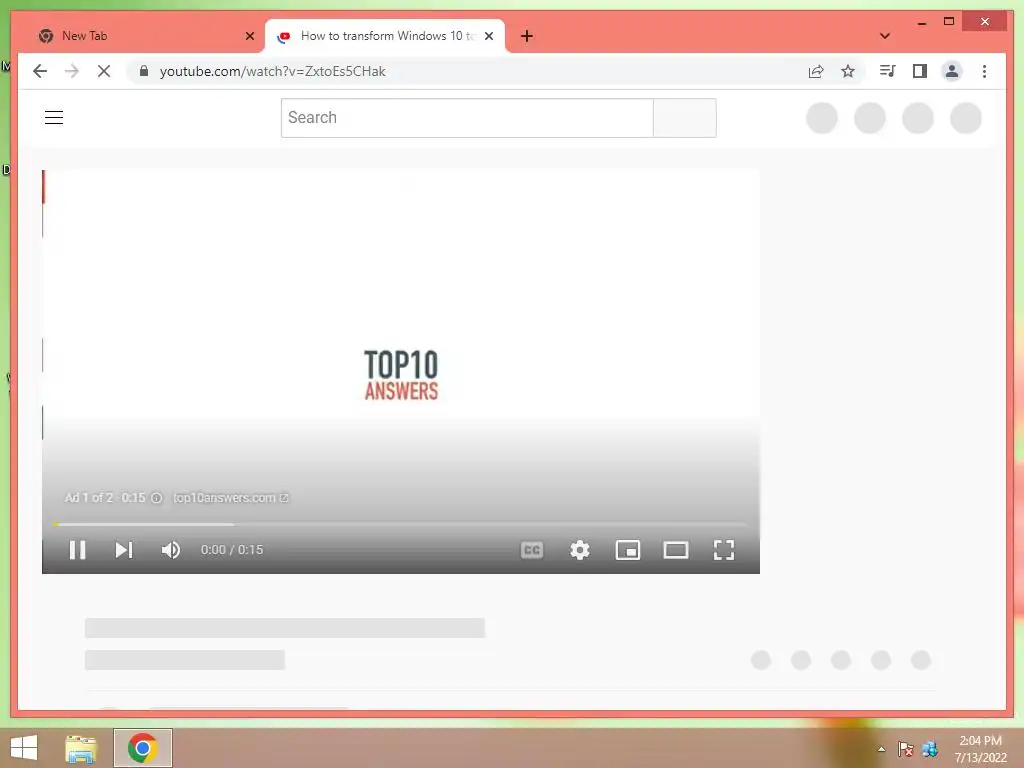Viewport: 1024px width, 768px height.
Task: Minimize the Chrome window
Action: point(921,22)
